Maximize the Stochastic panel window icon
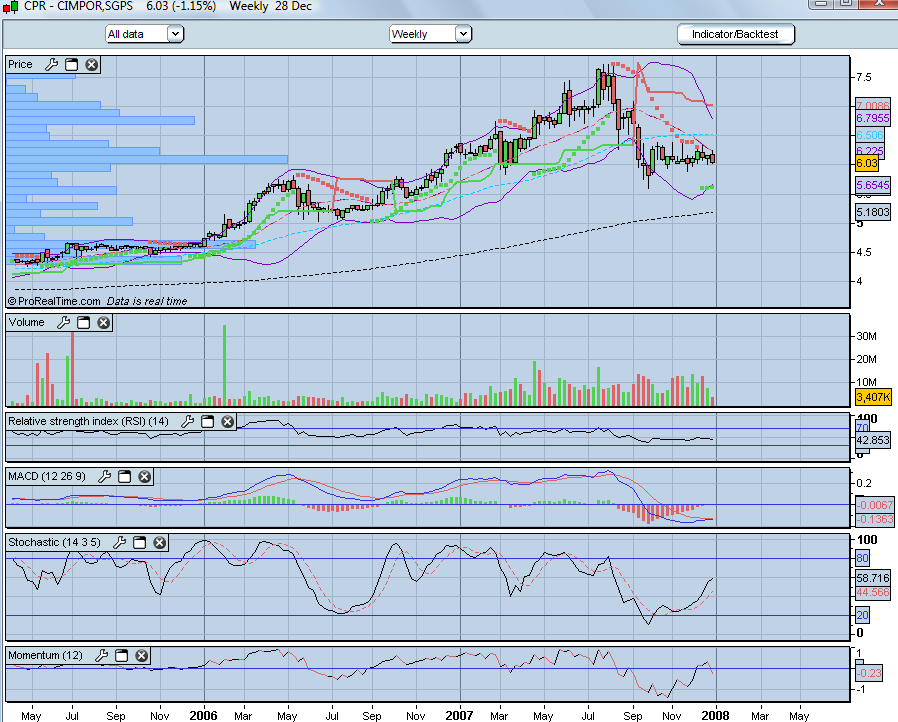The height and width of the screenshot is (722, 898). 139,542
